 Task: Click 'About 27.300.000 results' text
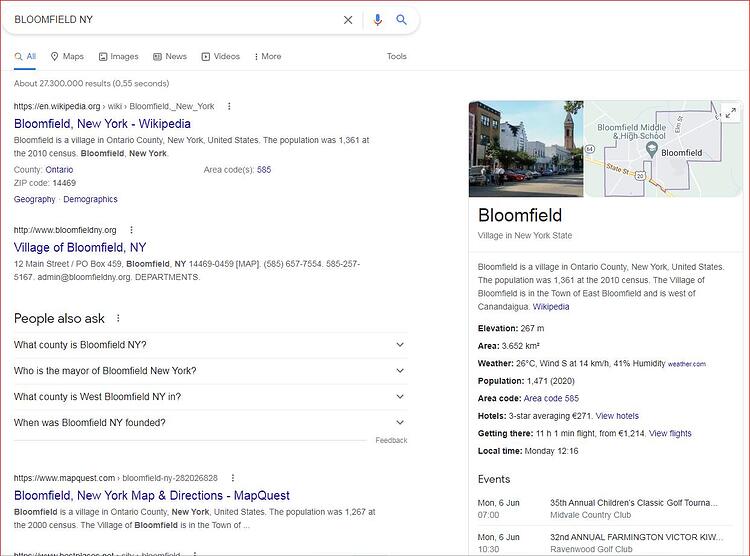coord(91,84)
